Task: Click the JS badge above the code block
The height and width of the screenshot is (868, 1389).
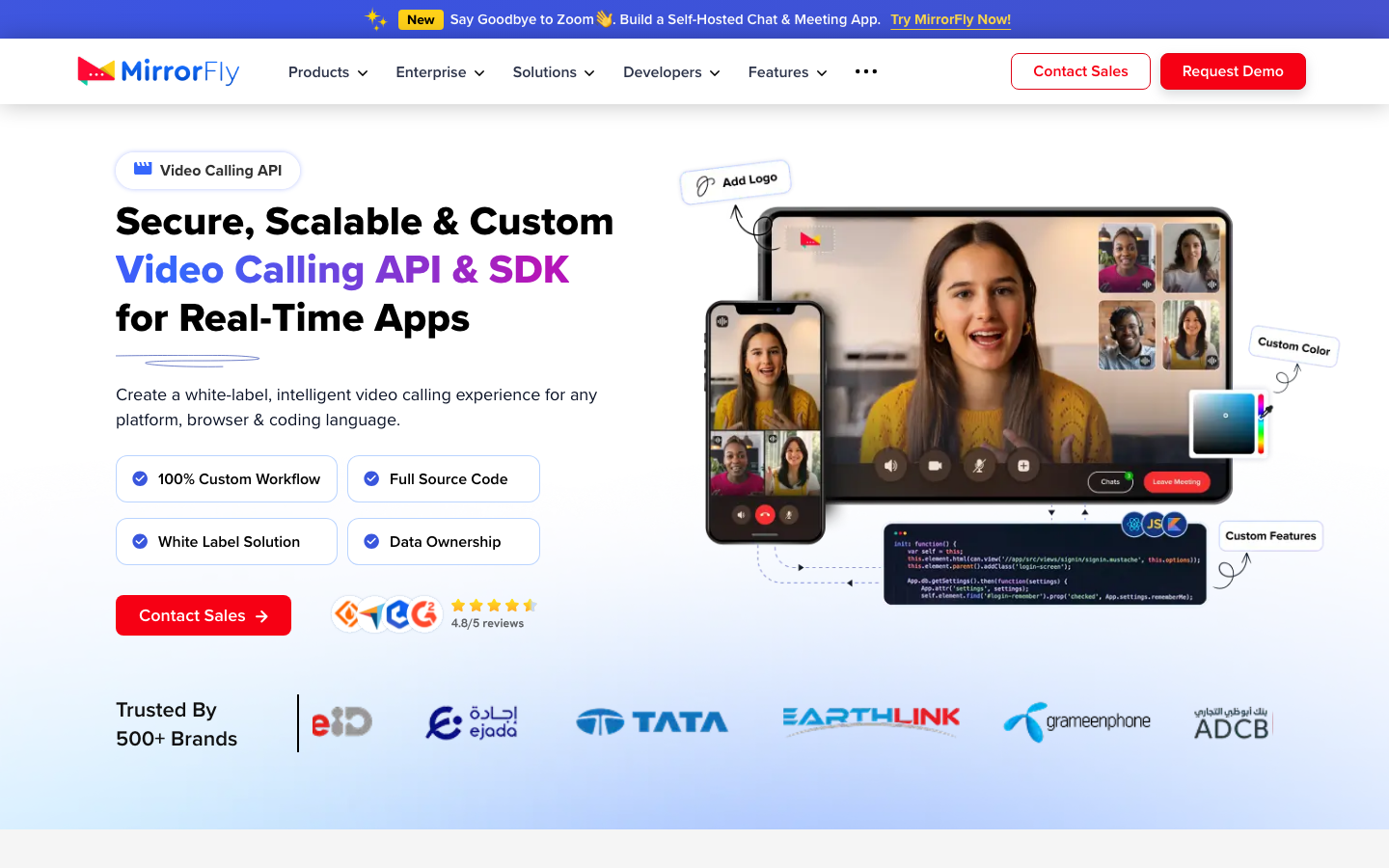Action: click(x=1155, y=525)
